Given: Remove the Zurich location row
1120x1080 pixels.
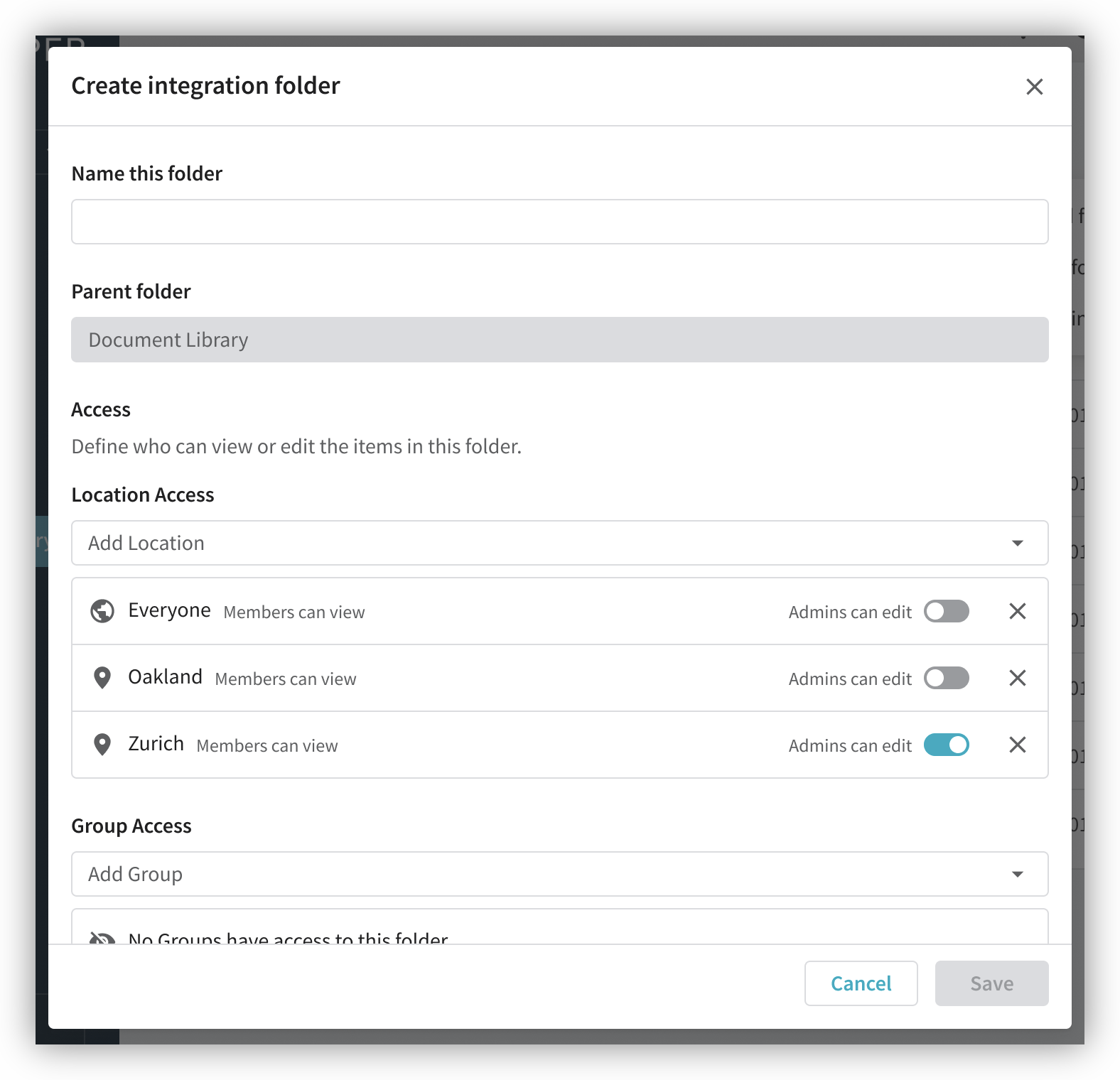Looking at the screenshot, I should click(x=1017, y=745).
